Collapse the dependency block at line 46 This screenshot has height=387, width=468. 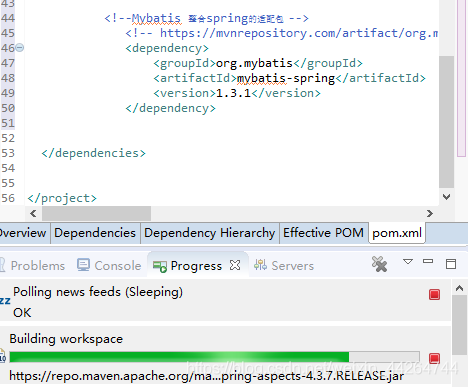coord(20,48)
